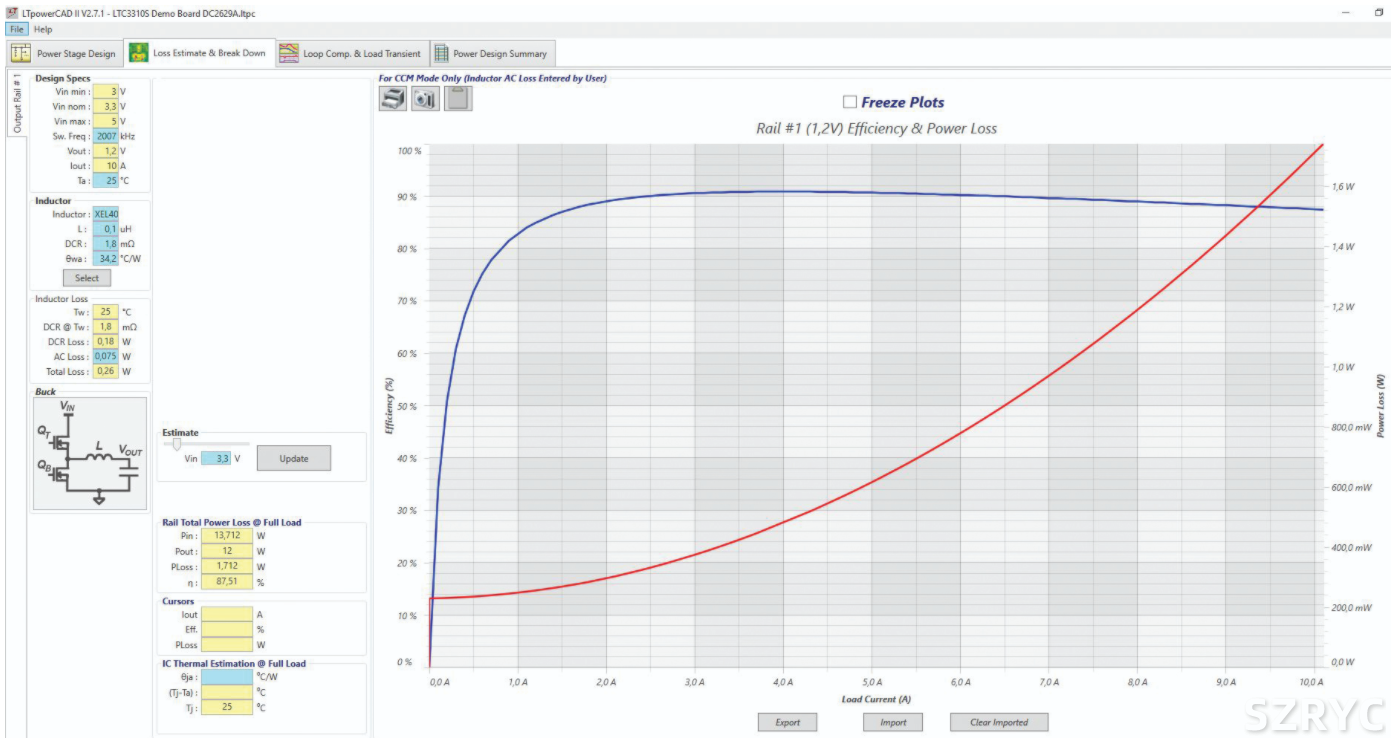Click the Update button beside Vin
The width and height of the screenshot is (1391, 742).
tap(294, 459)
